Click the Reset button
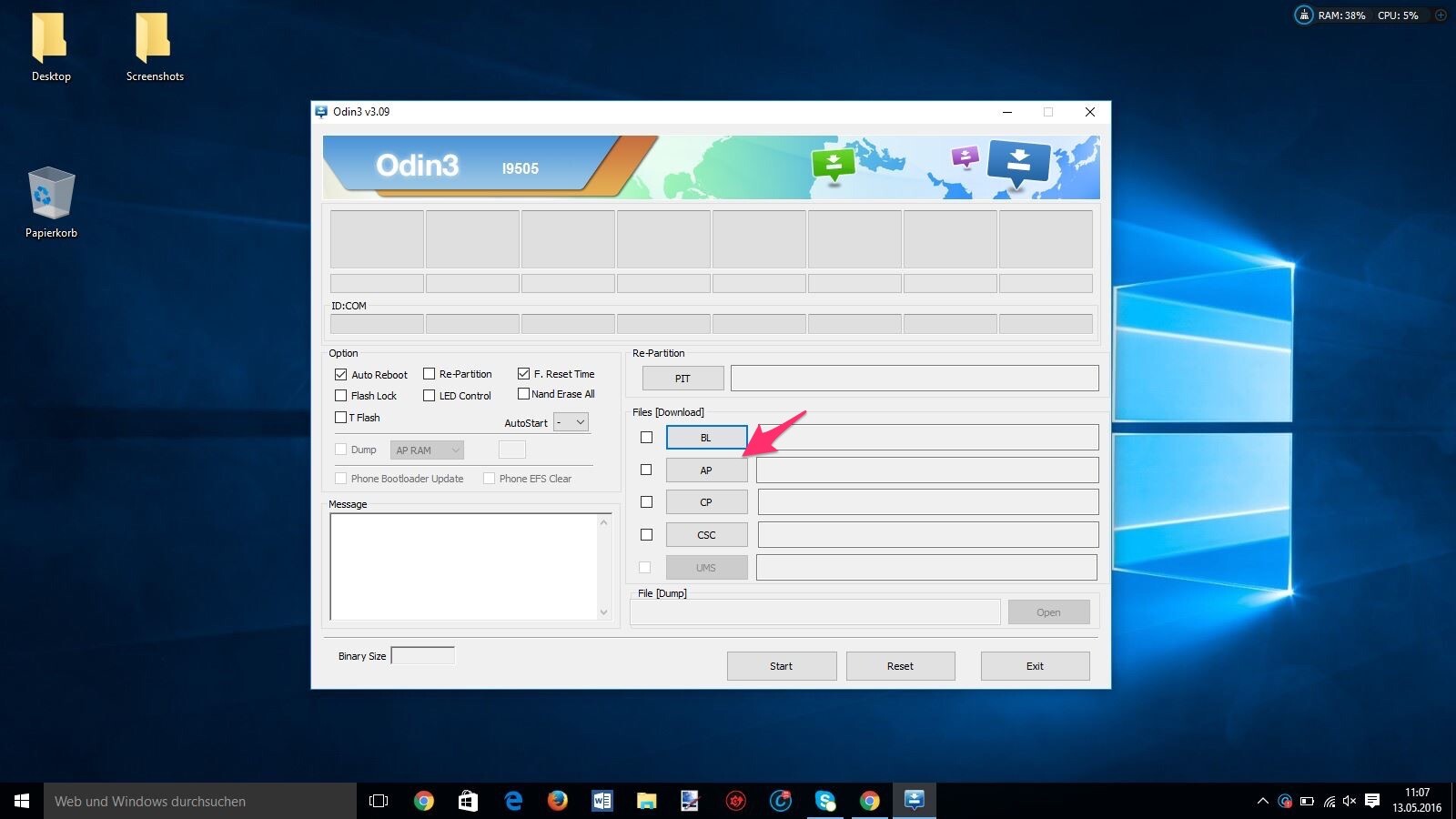The image size is (1456, 819). pos(901,666)
